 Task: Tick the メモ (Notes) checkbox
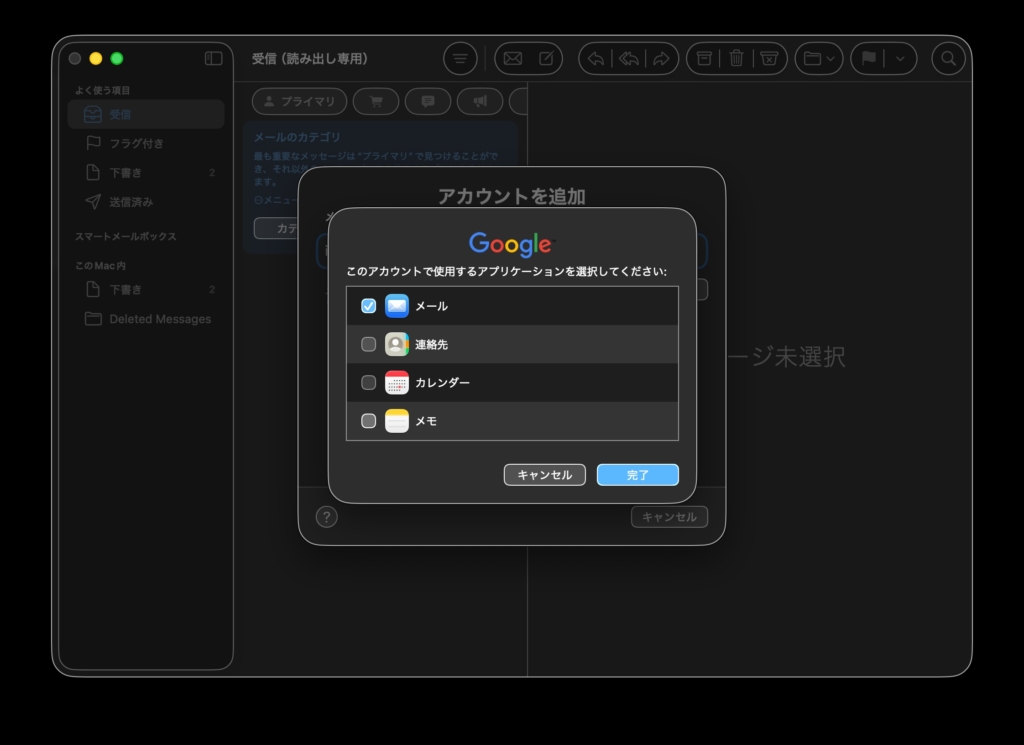(368, 421)
